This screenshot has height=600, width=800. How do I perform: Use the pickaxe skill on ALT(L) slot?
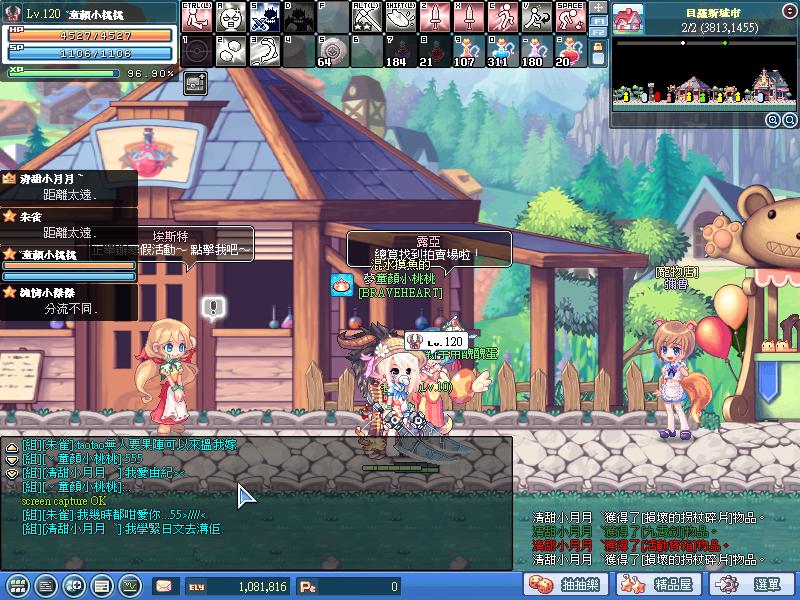pos(367,17)
